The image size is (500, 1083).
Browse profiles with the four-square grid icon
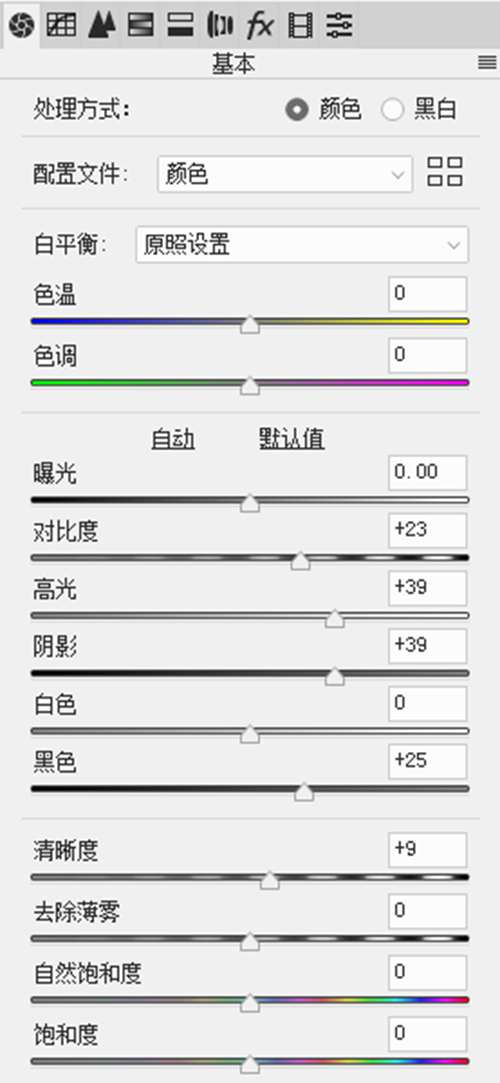pyautogui.click(x=445, y=172)
